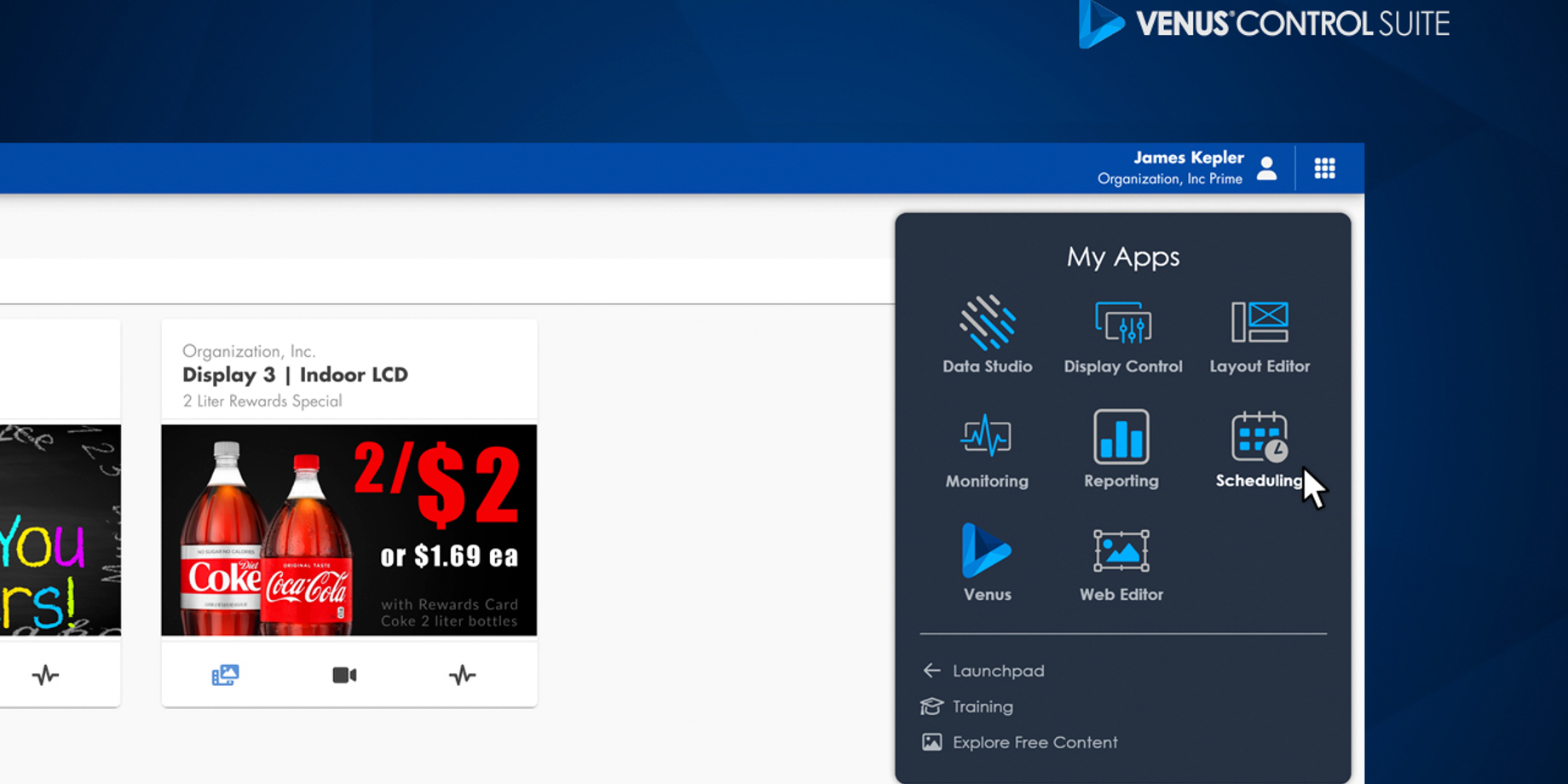View Display 3 camera feed
The height and width of the screenshot is (784, 1568).
pos(344,675)
